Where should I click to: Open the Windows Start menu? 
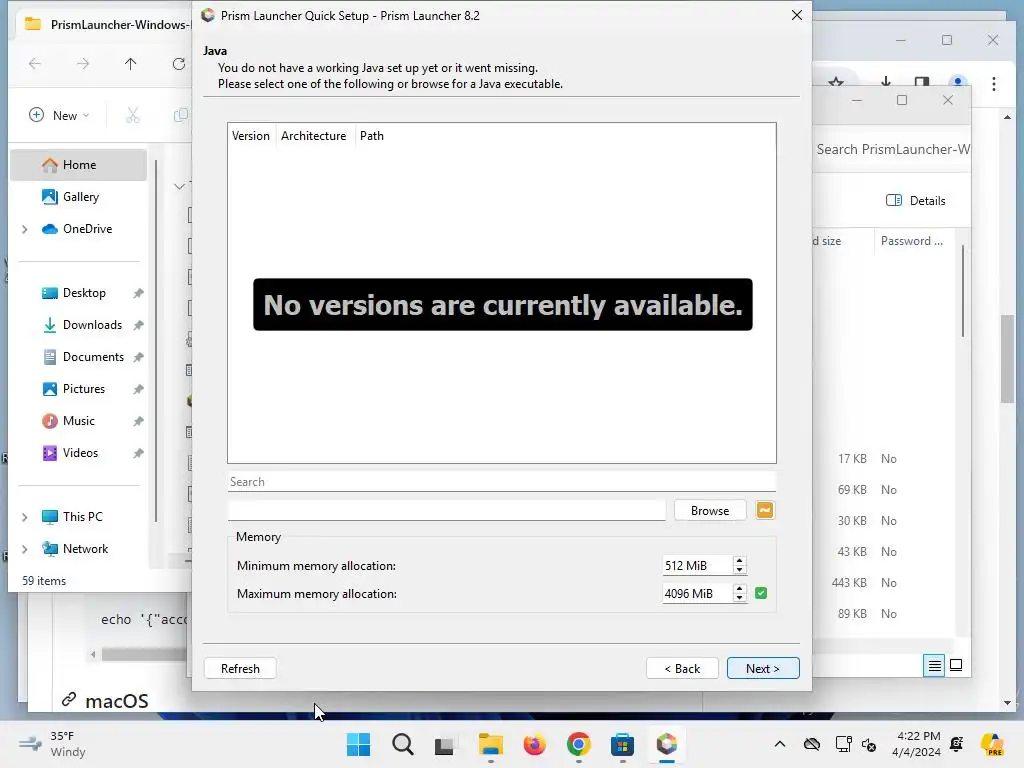tap(358, 744)
